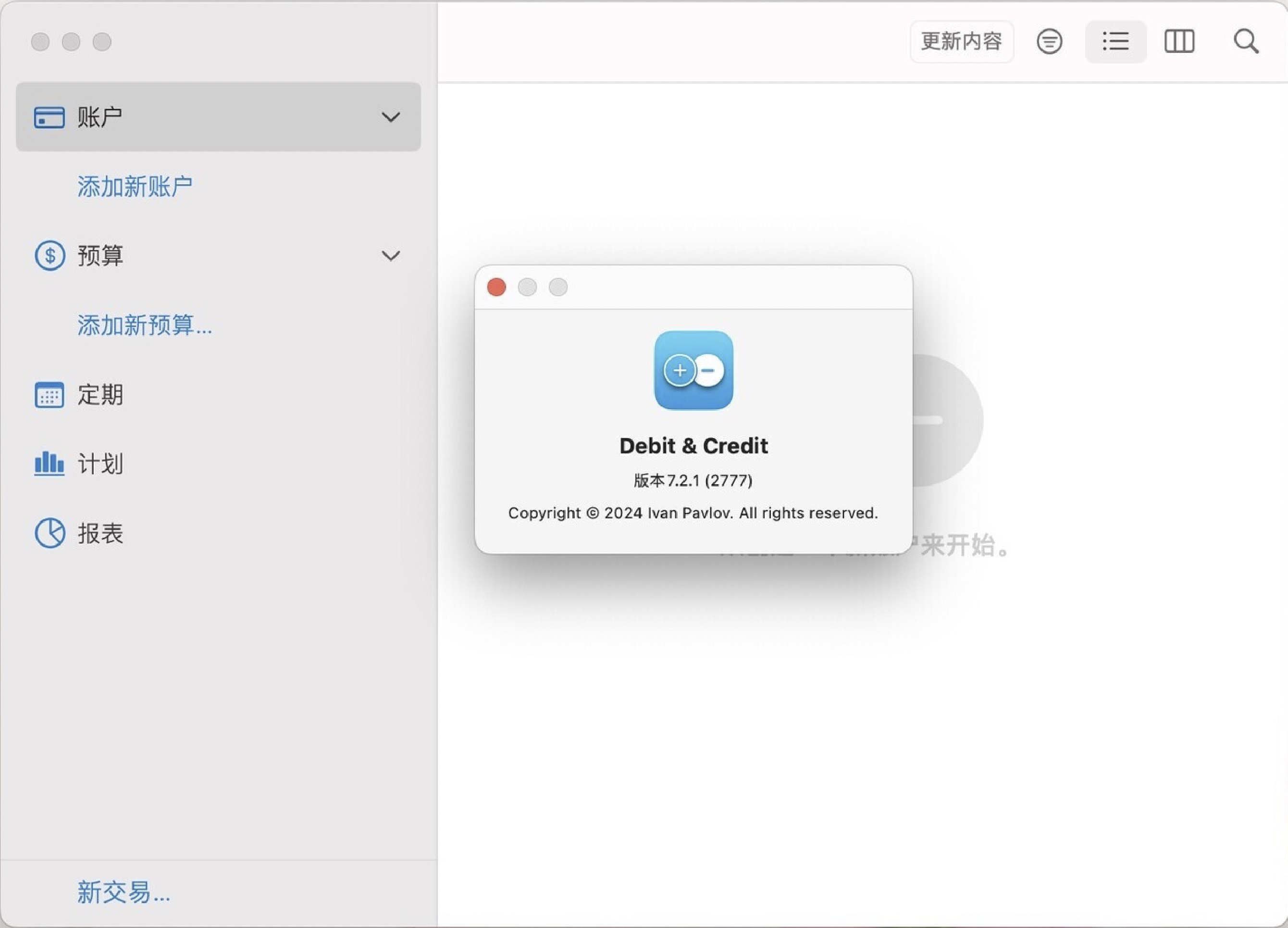The image size is (1288, 928).
Task: Close the About Debit & Credit dialog
Action: pos(496,287)
